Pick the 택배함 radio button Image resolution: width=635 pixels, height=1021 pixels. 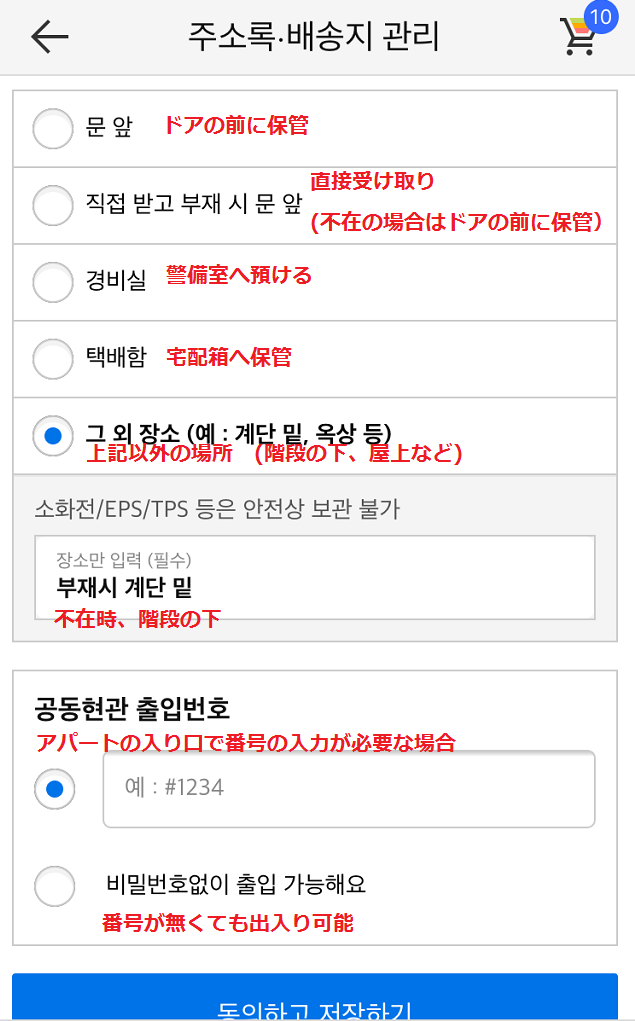53,358
